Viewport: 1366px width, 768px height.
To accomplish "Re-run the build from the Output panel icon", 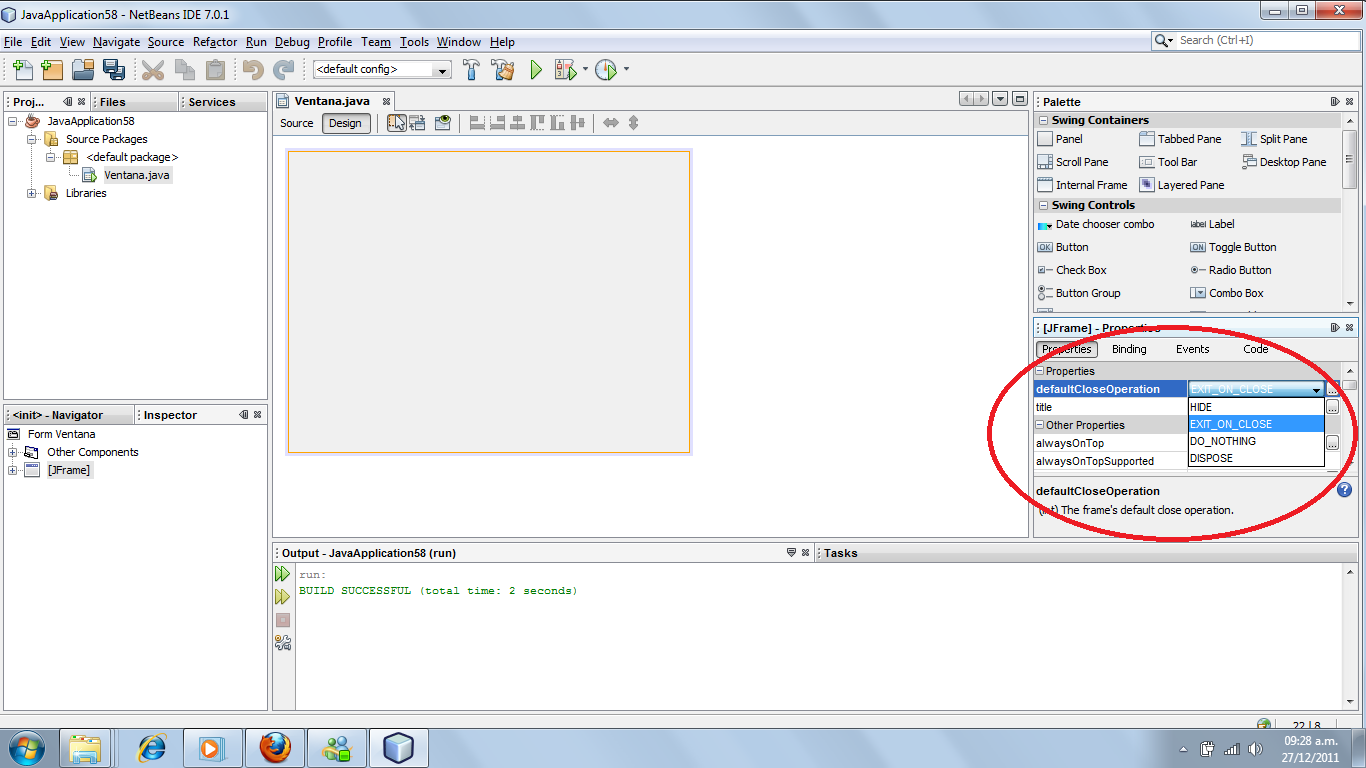I will click(283, 574).
